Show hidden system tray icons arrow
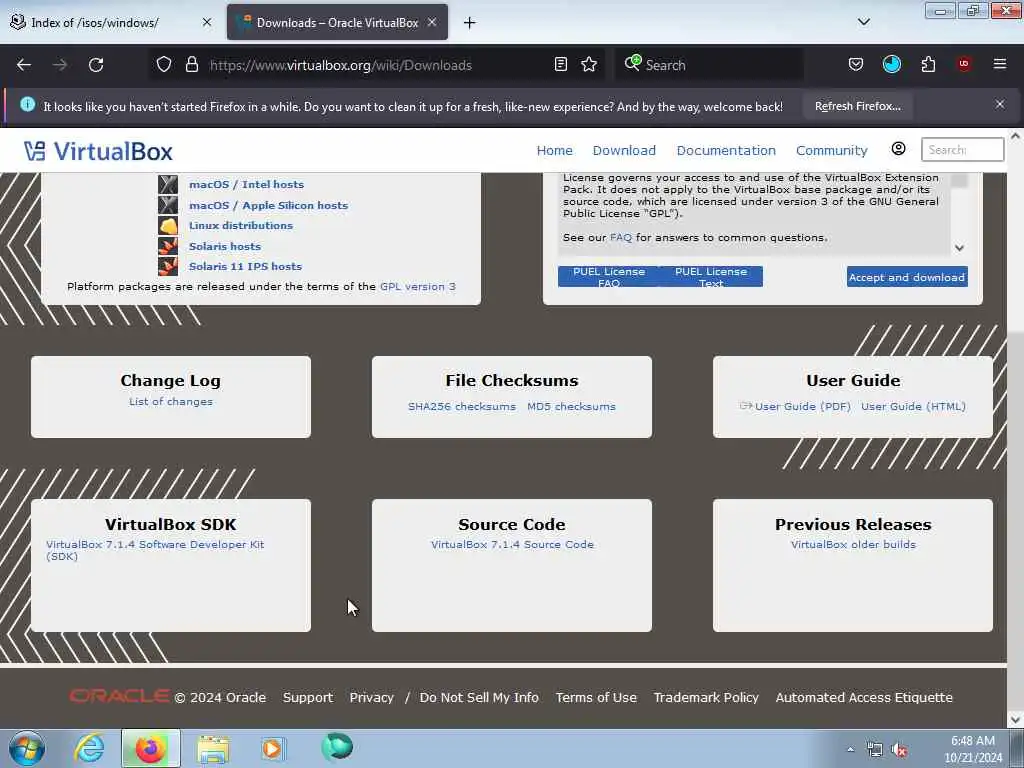 coord(850,750)
